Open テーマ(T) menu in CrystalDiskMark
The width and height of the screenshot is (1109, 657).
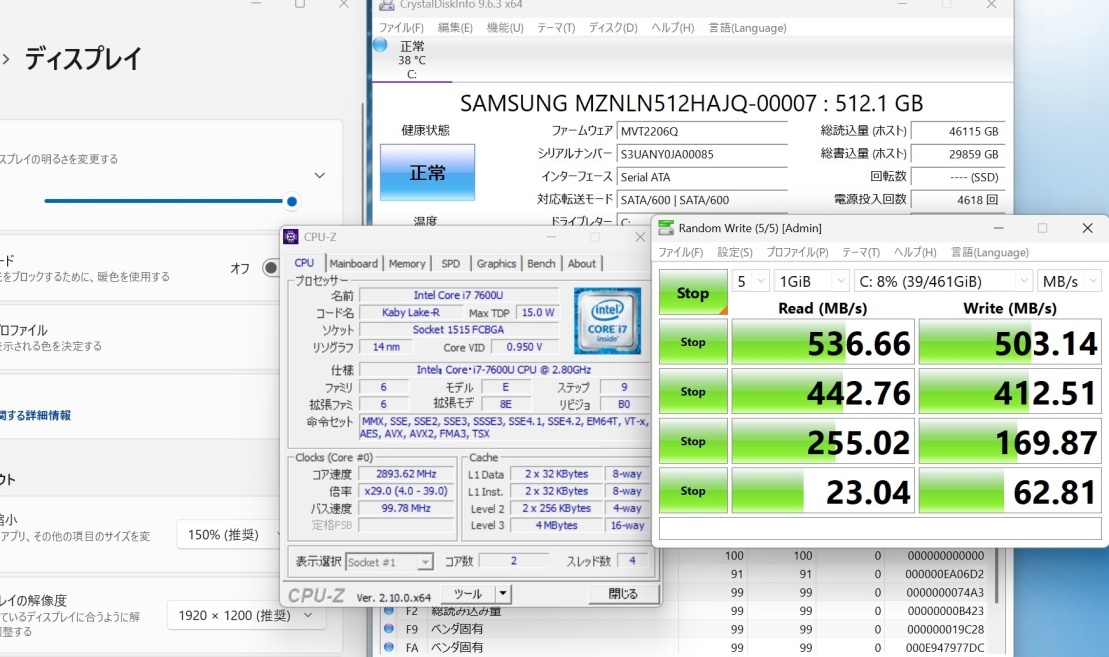(x=861, y=252)
